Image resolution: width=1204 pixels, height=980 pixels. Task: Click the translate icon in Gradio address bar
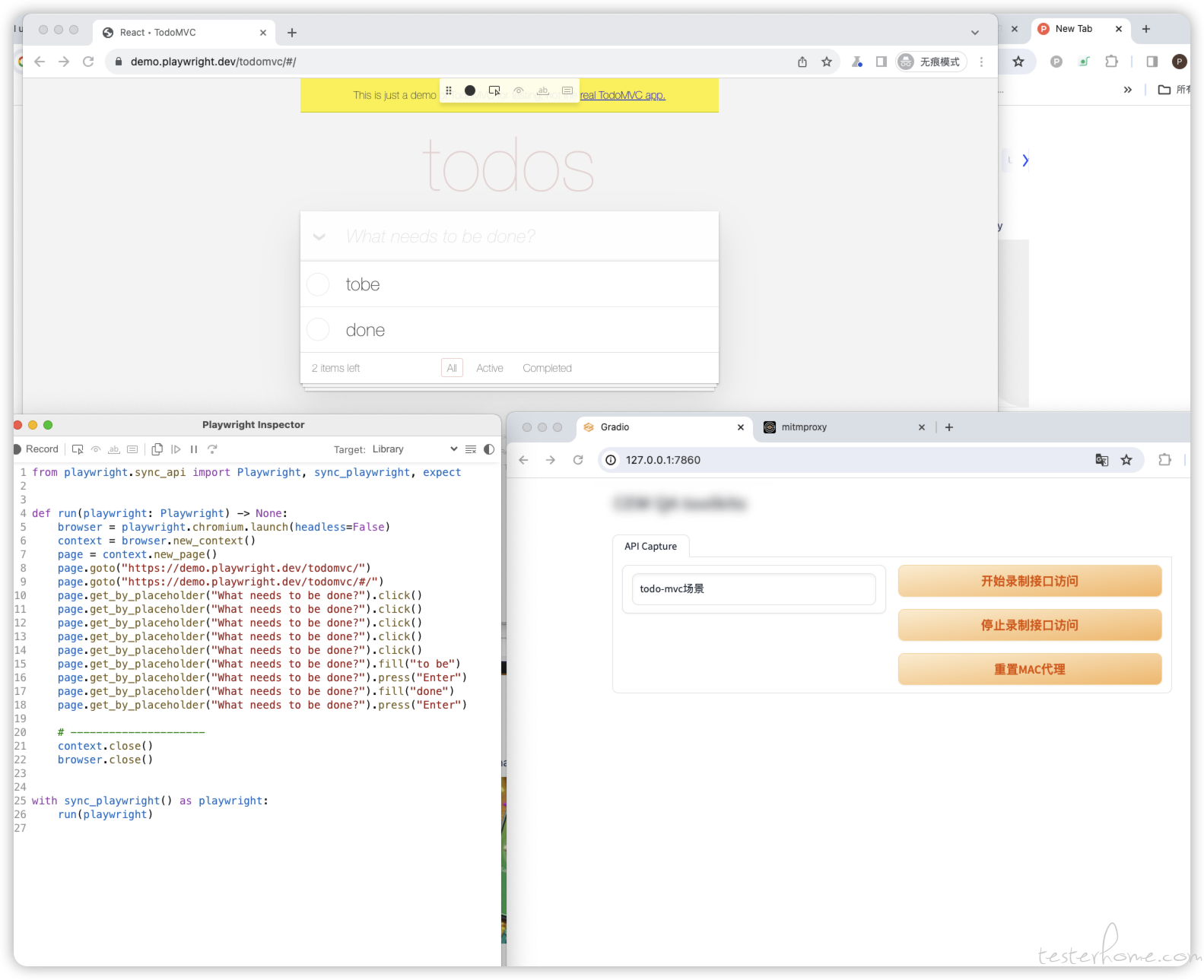coord(1102,460)
